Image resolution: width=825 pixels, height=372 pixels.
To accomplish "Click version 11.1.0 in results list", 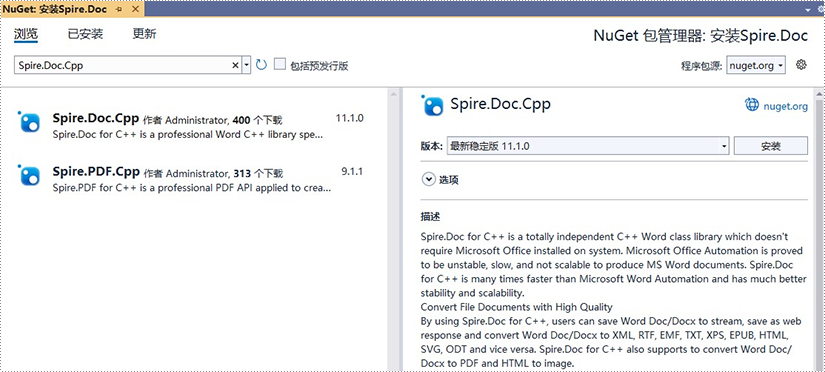I will [349, 118].
